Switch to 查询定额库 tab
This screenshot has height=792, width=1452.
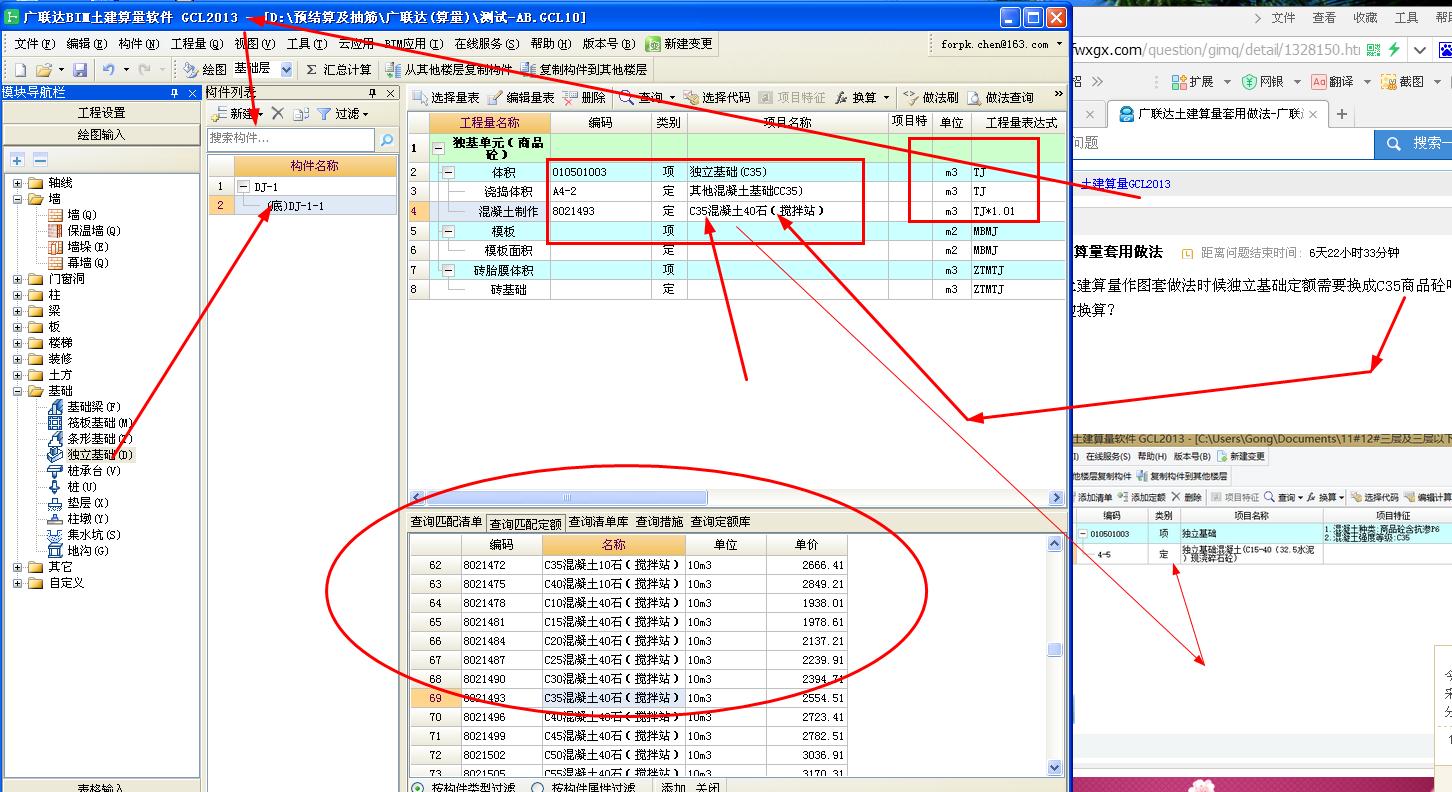[x=720, y=522]
